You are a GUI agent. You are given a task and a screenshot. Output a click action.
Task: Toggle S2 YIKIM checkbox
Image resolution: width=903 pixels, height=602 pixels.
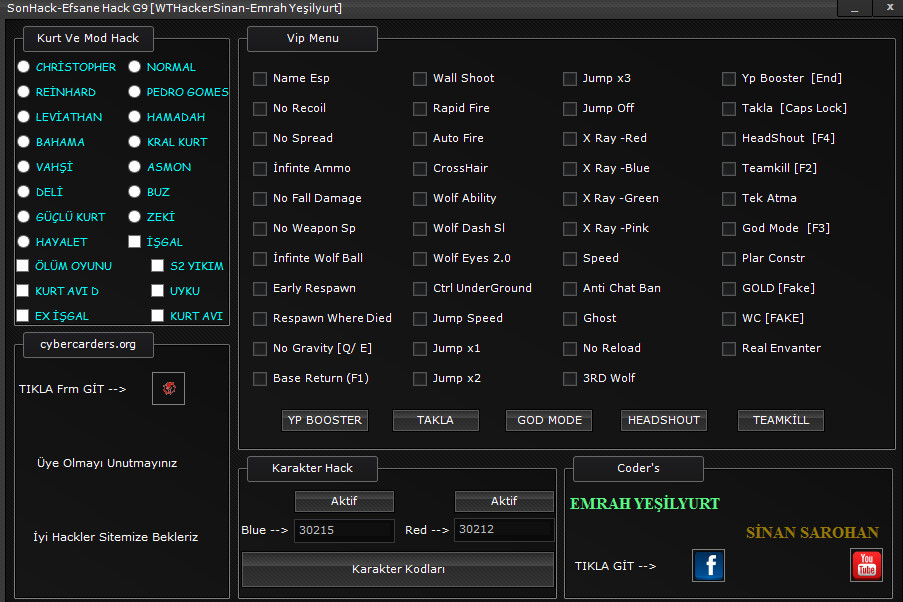(158, 266)
